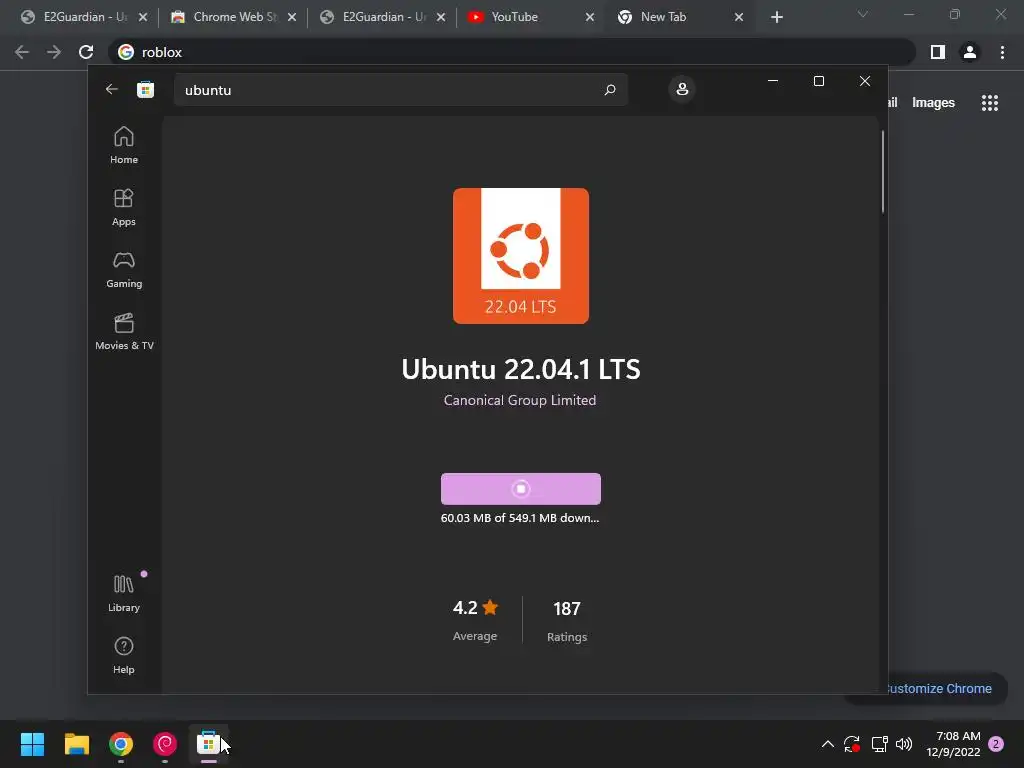Click Ubuntu 22.04.1 LTS title

tap(520, 369)
